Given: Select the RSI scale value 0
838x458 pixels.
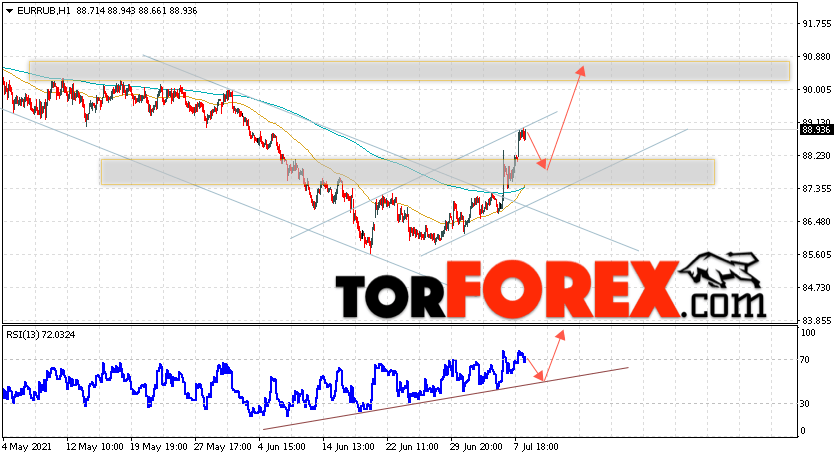Looking at the screenshot, I should click(805, 431).
